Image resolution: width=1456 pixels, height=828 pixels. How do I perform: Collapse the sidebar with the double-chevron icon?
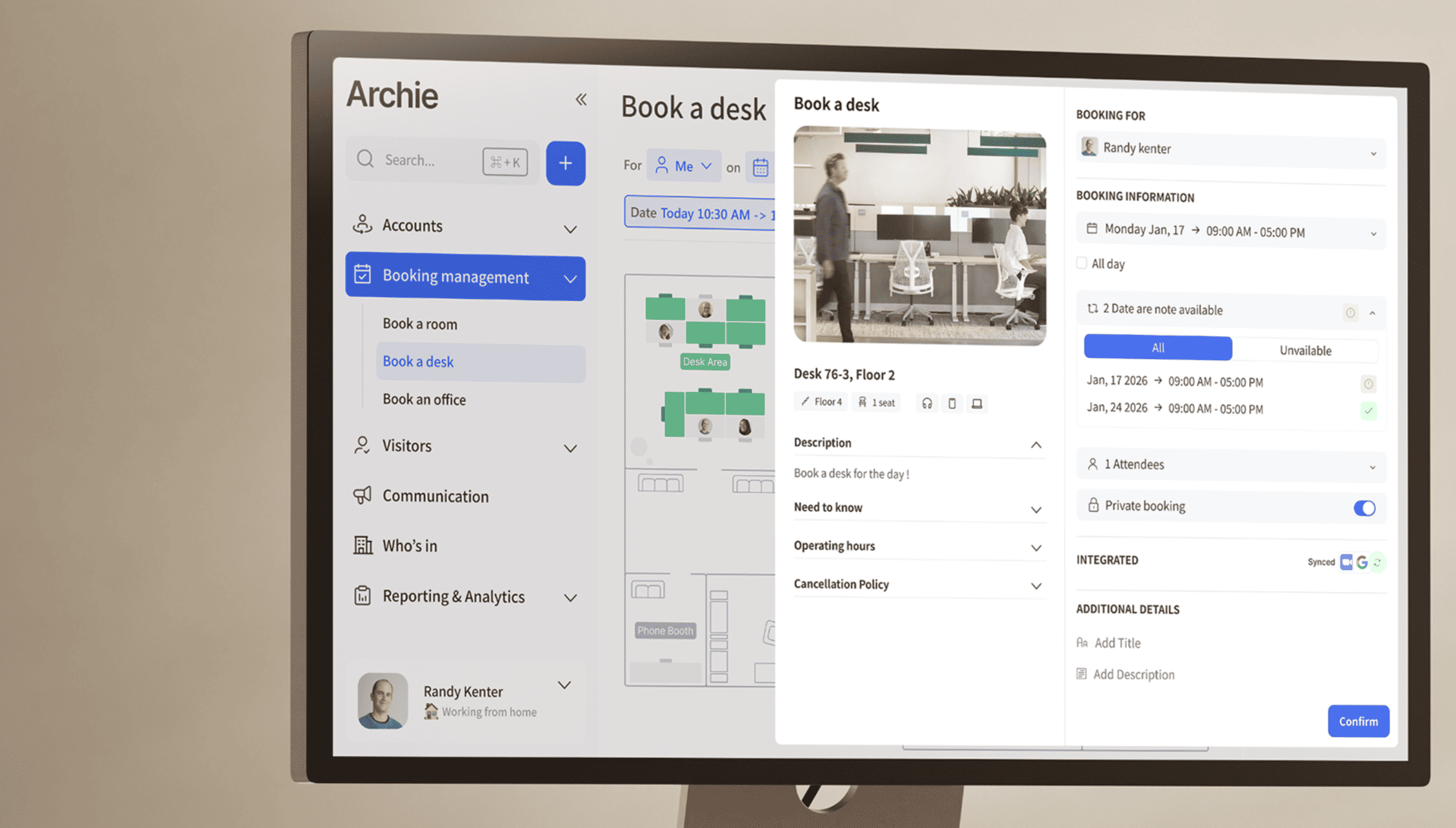pyautogui.click(x=581, y=99)
